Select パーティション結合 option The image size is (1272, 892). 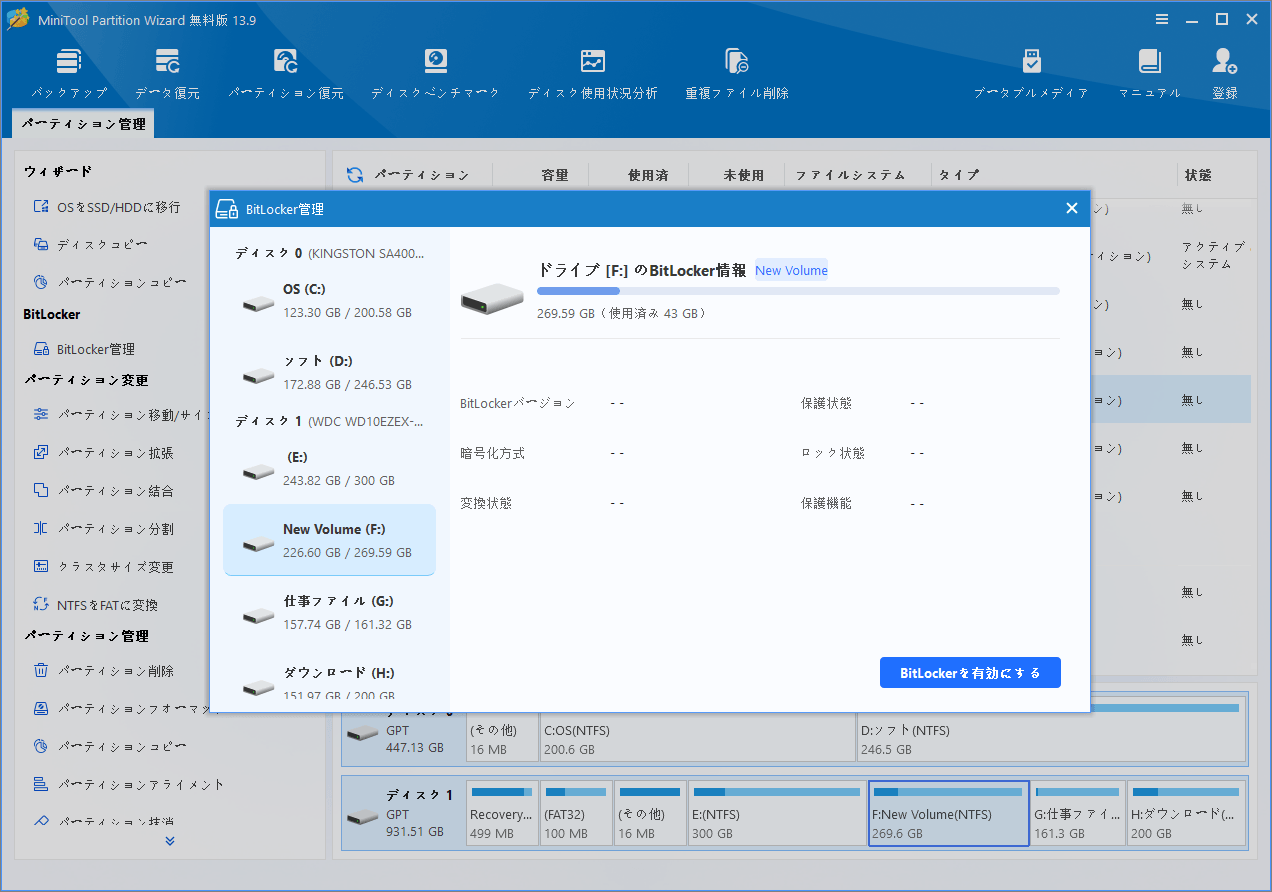coord(104,491)
